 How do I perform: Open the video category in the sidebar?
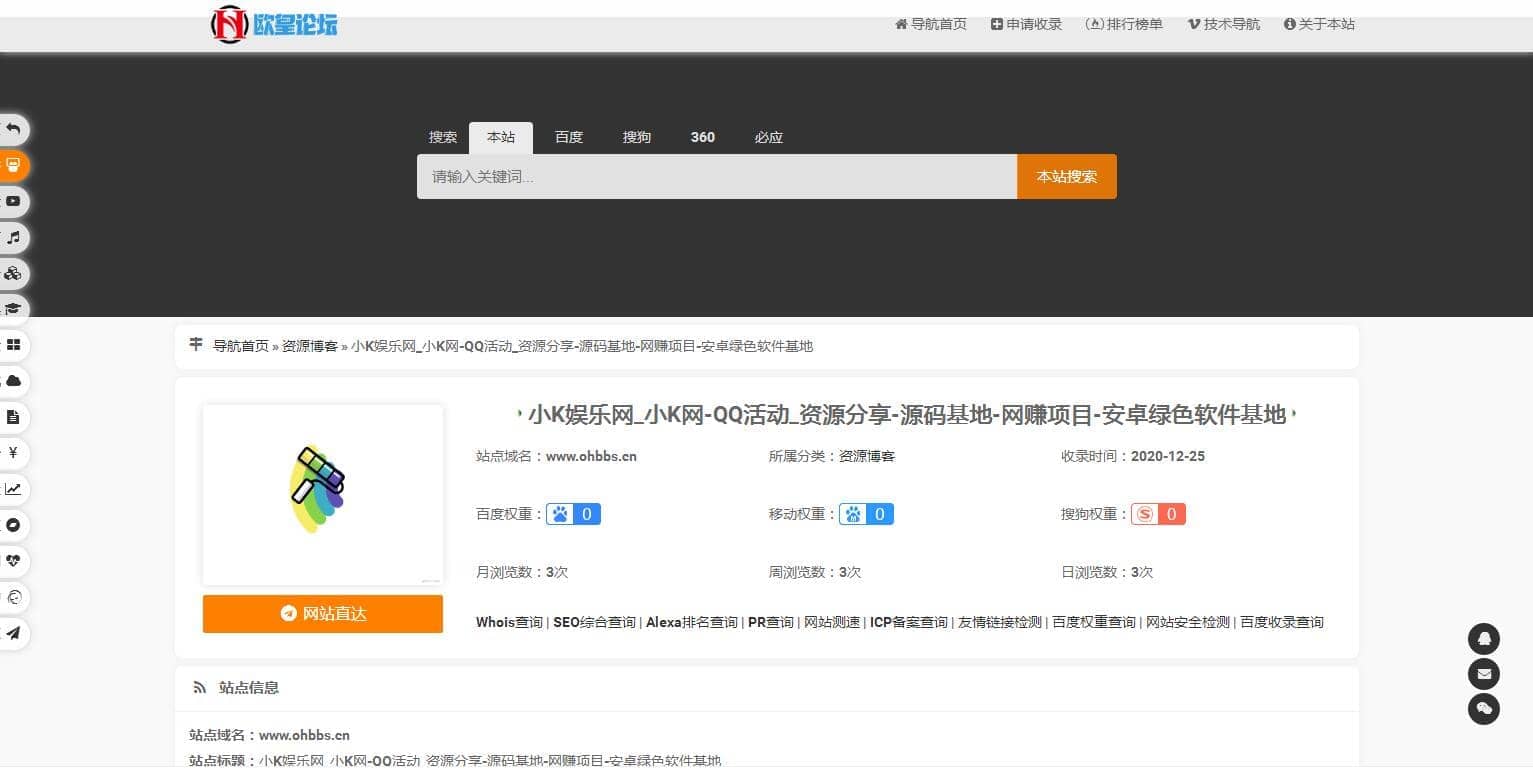point(13,201)
